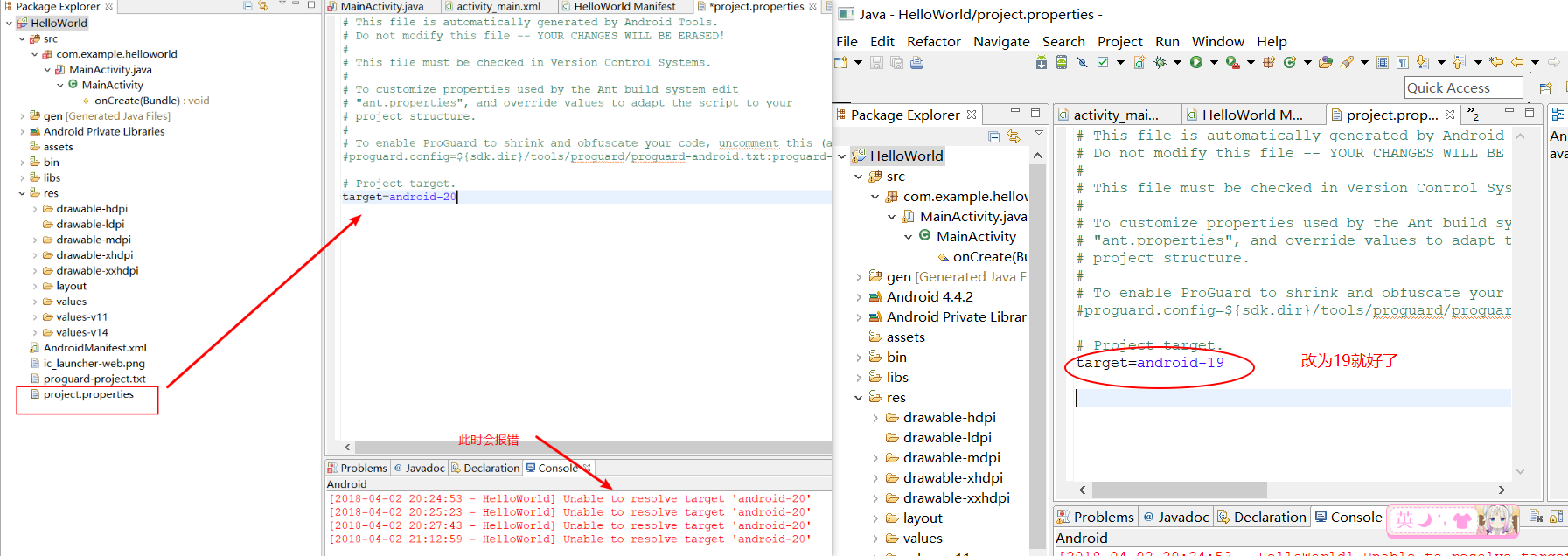Select Problems tab in right bottom panel
The height and width of the screenshot is (556, 1568).
[1095, 517]
